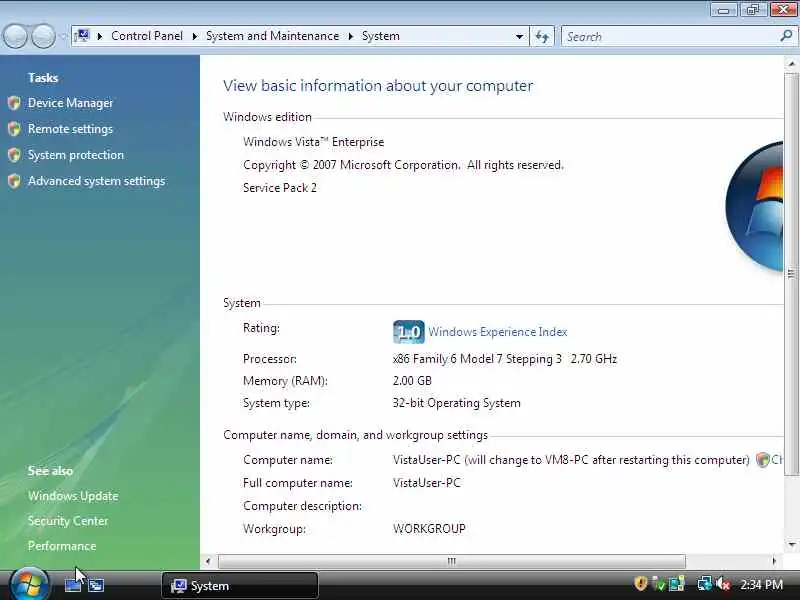Click Show Desktop quick launch icon
Screen dimensions: 800x600
pos(73,585)
